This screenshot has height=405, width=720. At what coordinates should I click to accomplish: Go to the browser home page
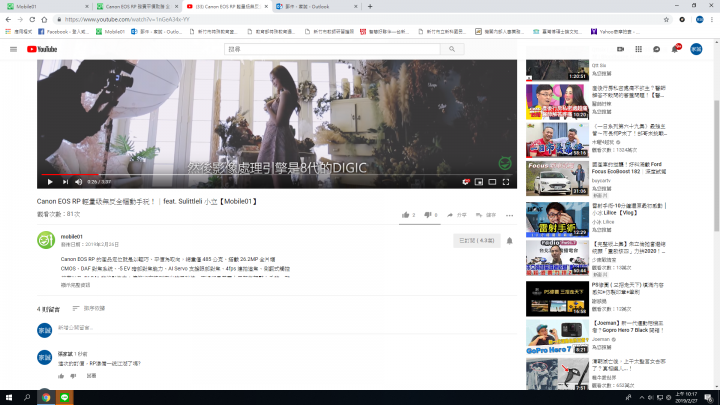[x=44, y=19]
